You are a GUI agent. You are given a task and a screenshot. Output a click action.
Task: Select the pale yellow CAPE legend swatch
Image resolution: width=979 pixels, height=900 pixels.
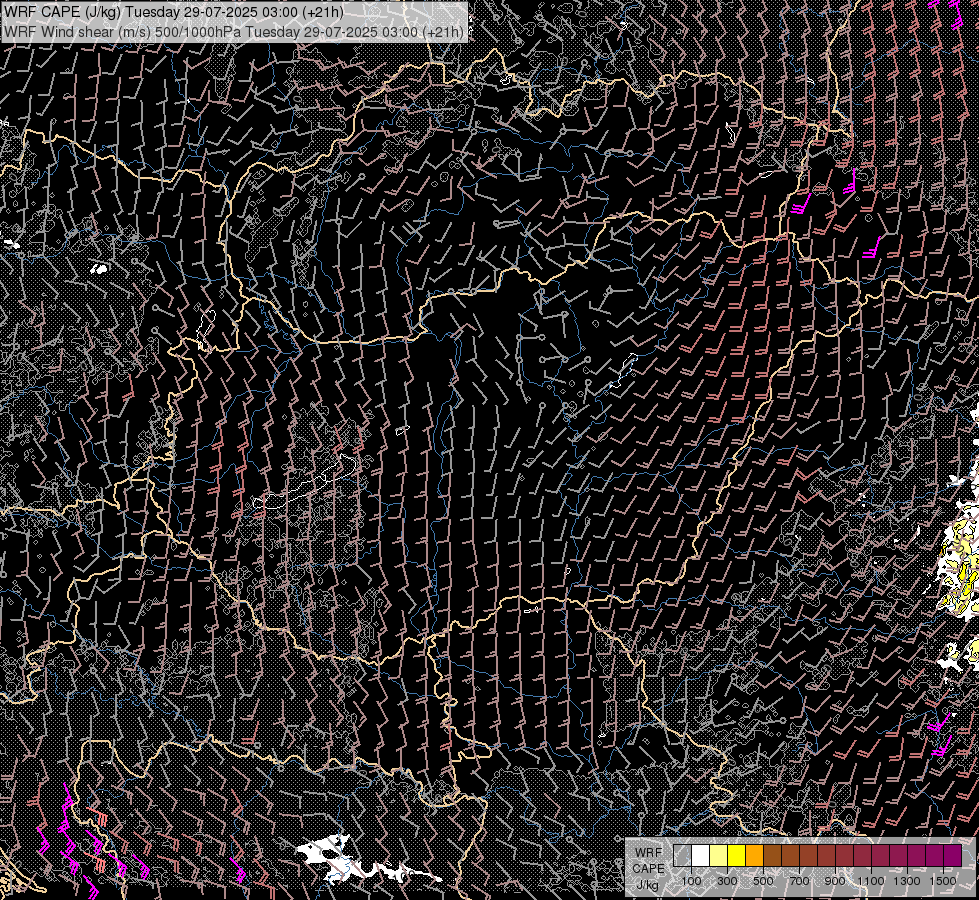(x=719, y=855)
